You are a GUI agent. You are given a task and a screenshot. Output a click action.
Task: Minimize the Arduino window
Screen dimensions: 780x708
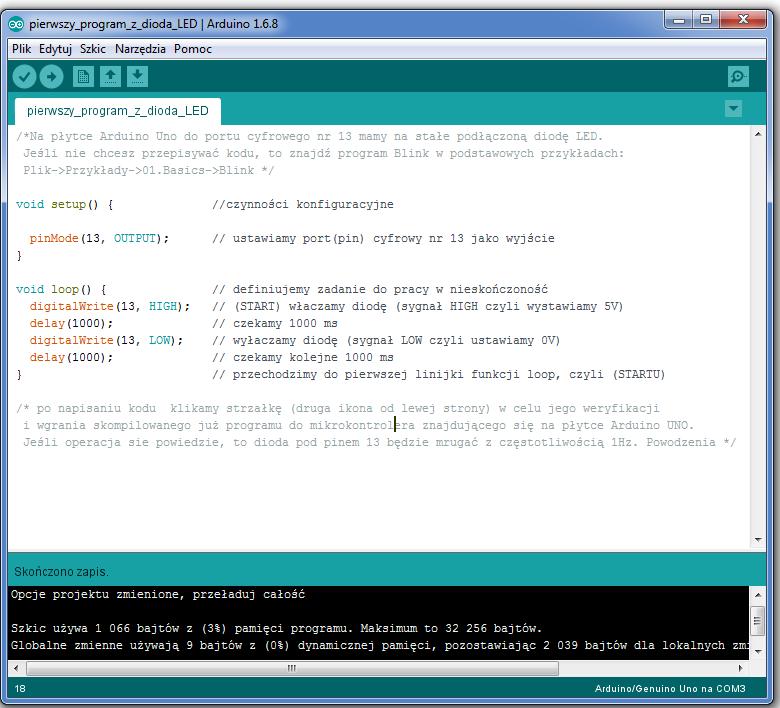[x=679, y=20]
